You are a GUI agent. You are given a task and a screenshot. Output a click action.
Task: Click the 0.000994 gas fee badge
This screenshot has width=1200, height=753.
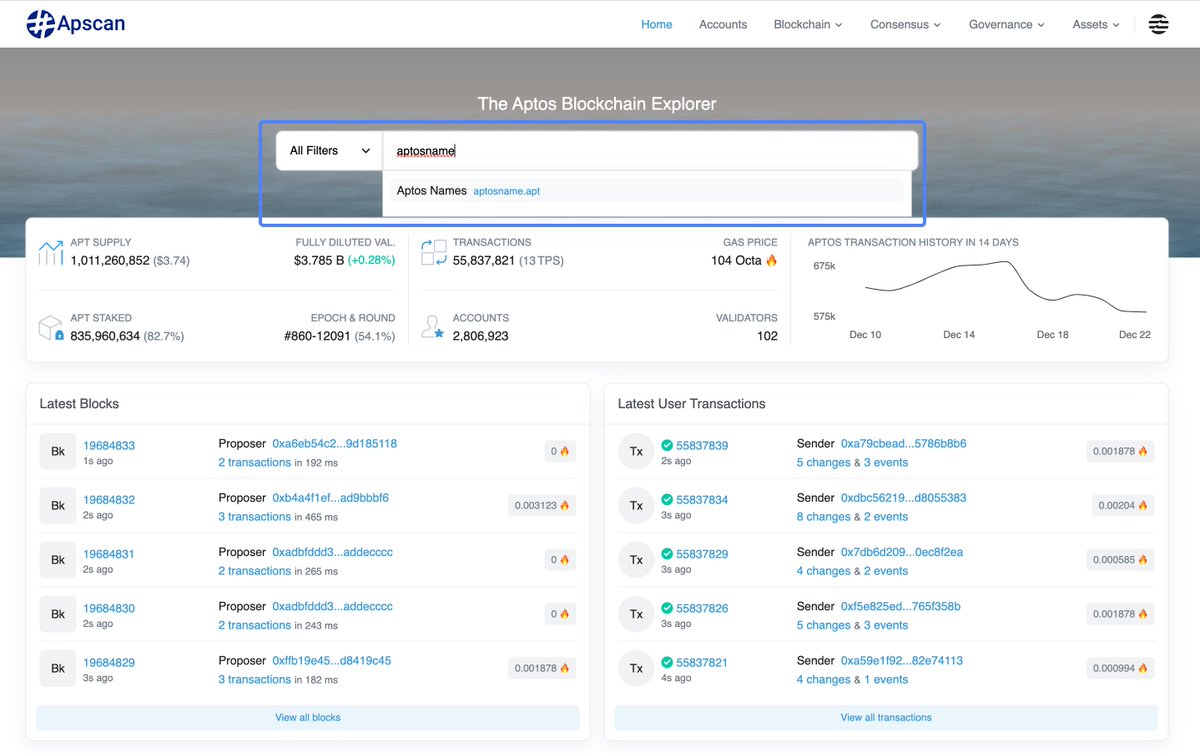pos(1120,668)
